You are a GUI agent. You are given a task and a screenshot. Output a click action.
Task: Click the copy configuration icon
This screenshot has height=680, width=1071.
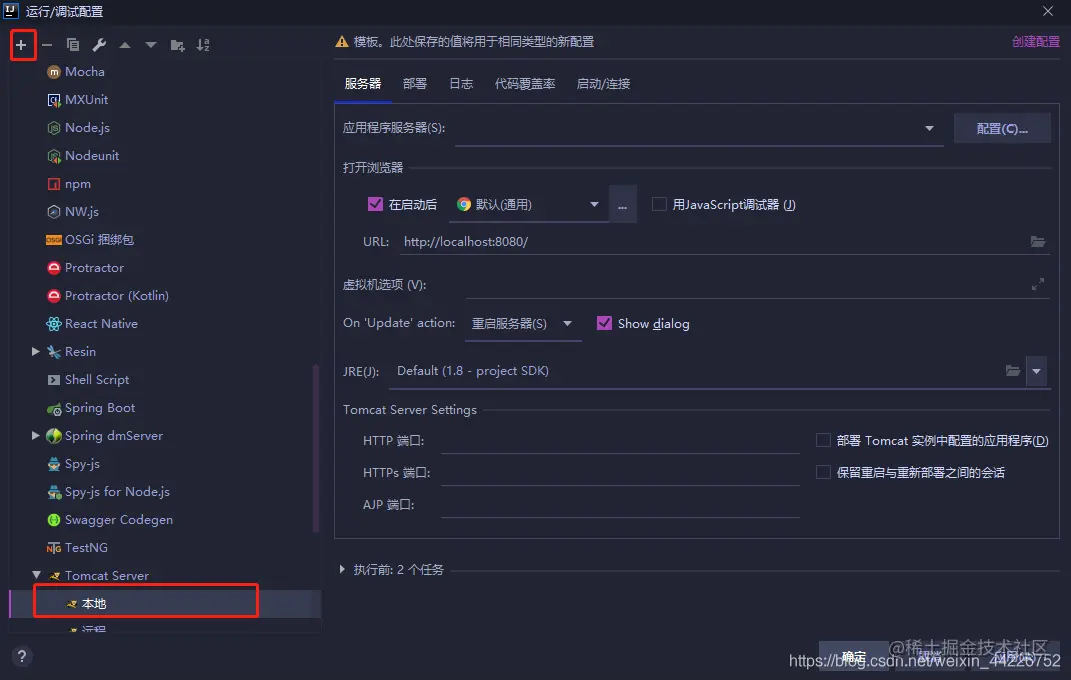[x=71, y=45]
